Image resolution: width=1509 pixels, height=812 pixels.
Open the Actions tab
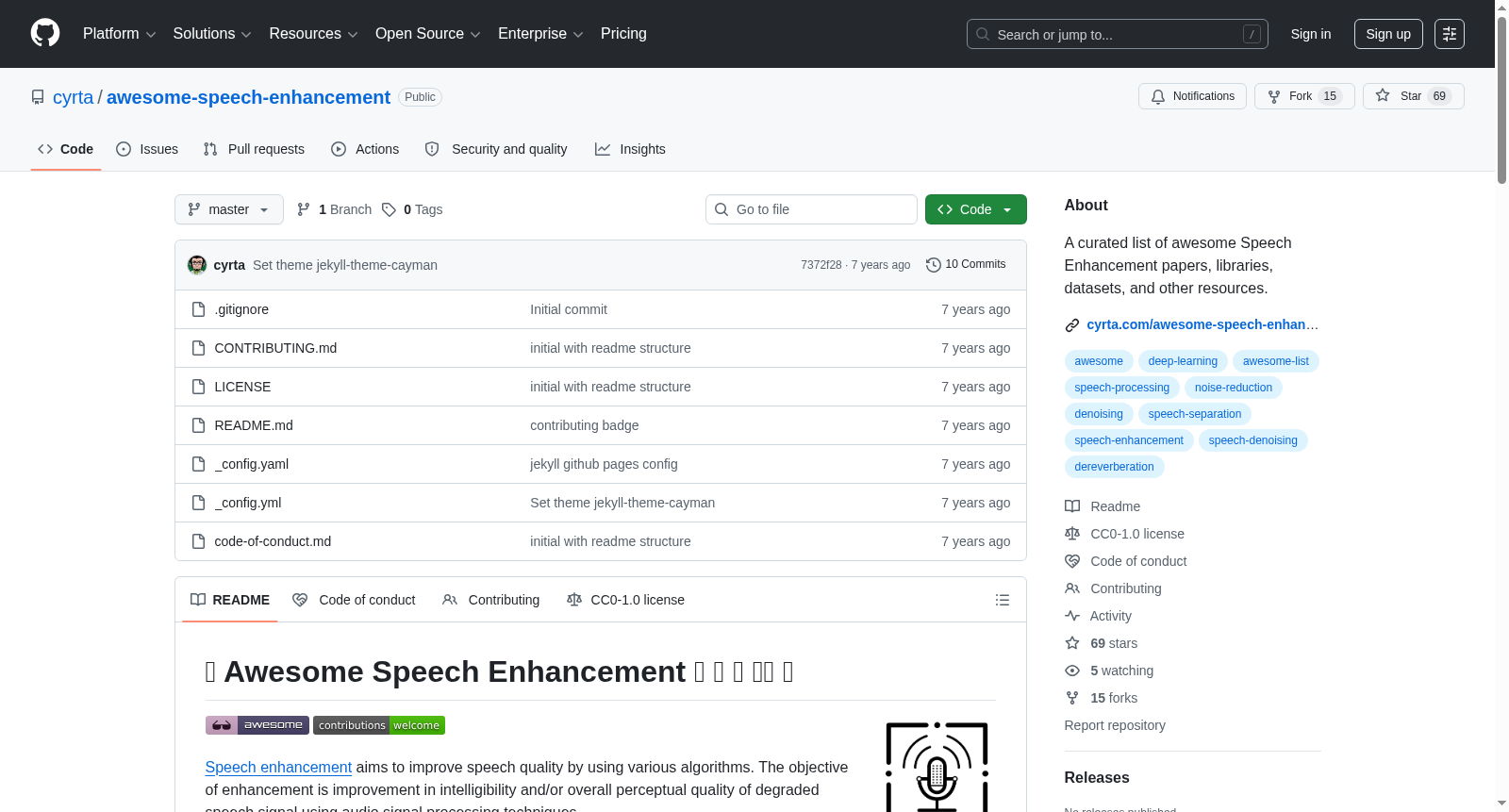[x=365, y=149]
